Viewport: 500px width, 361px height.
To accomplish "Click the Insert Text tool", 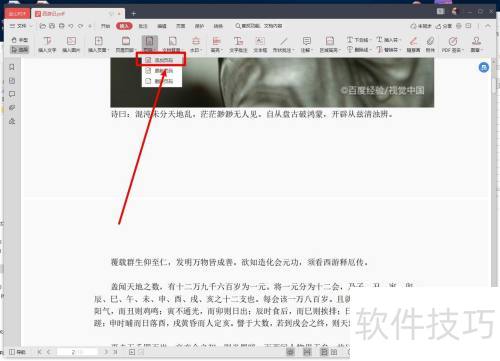I will click(x=47, y=44).
